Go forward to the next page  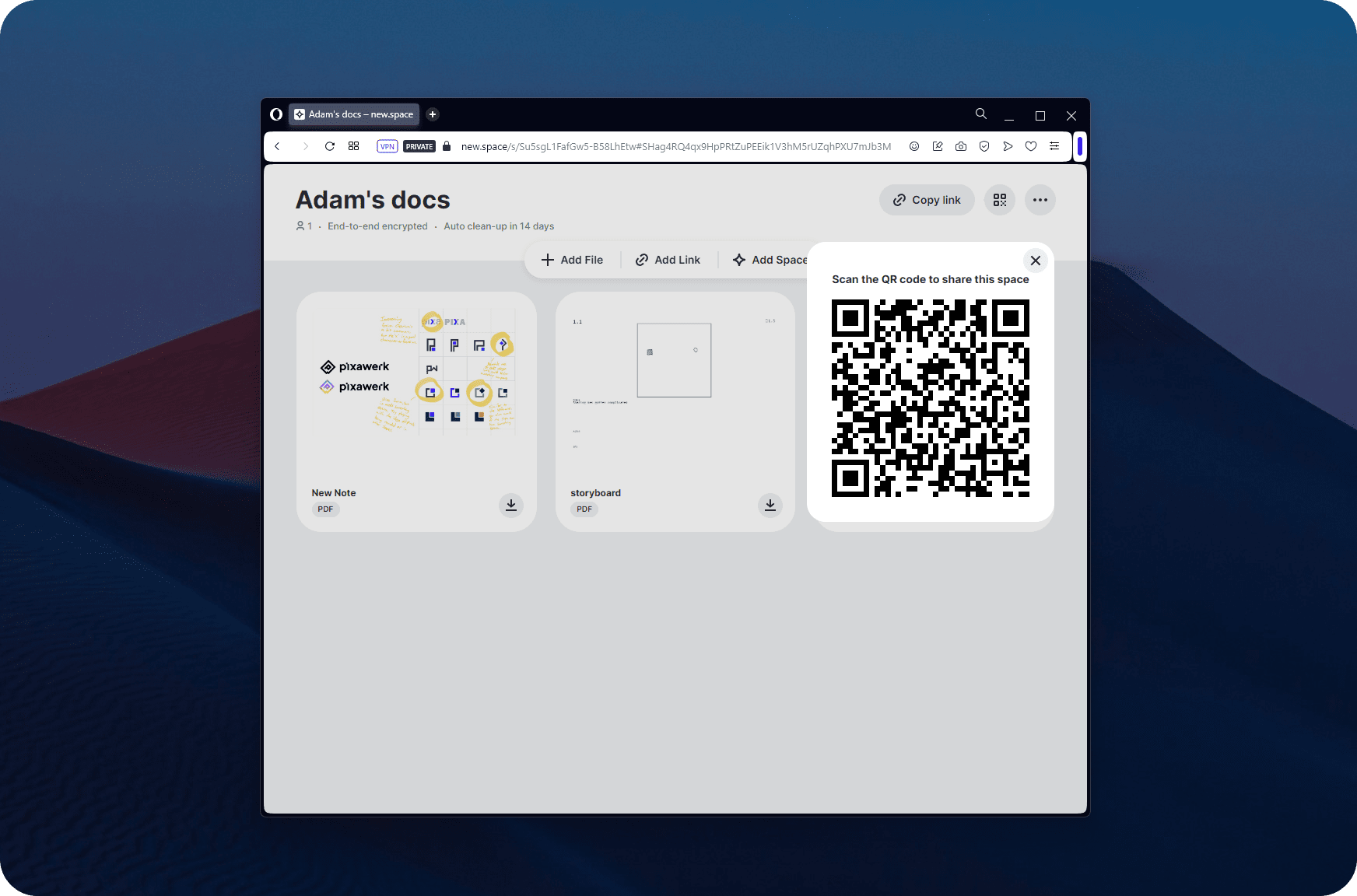[305, 146]
